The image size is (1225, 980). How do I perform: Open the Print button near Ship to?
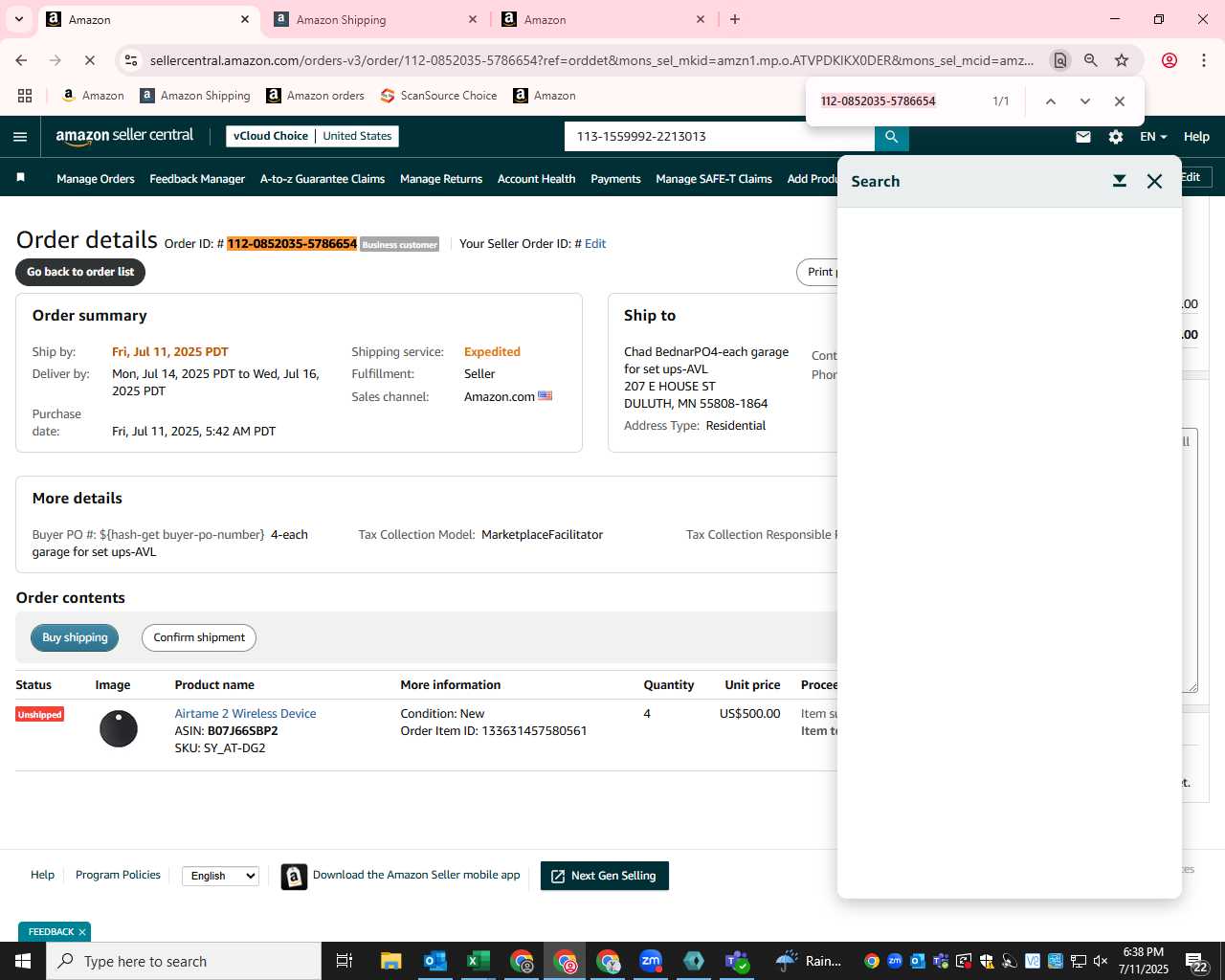(x=818, y=272)
